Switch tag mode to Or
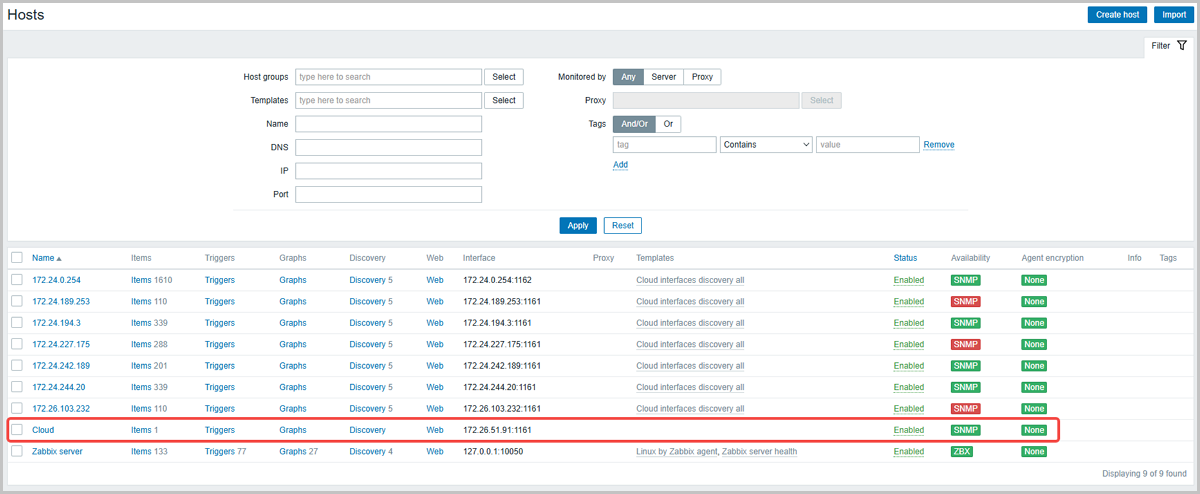This screenshot has width=1200, height=494. pyautogui.click(x=668, y=124)
